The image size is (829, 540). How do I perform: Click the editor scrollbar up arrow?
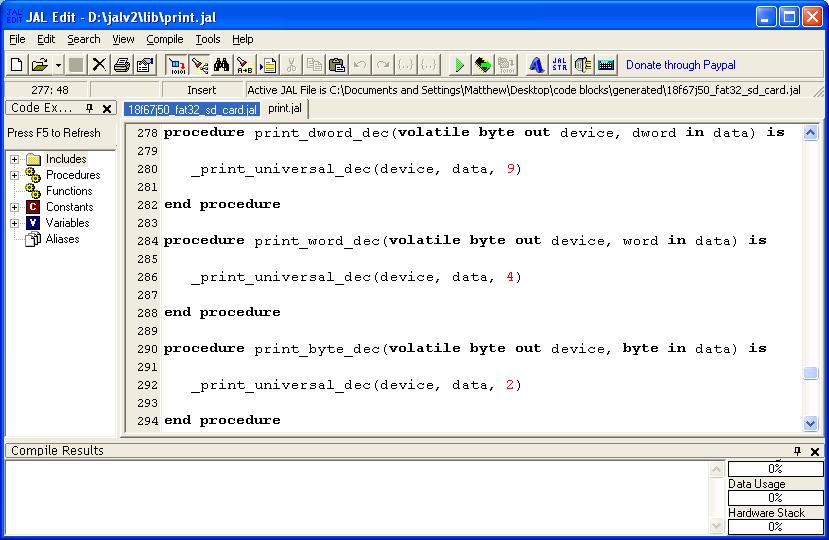pyautogui.click(x=810, y=132)
